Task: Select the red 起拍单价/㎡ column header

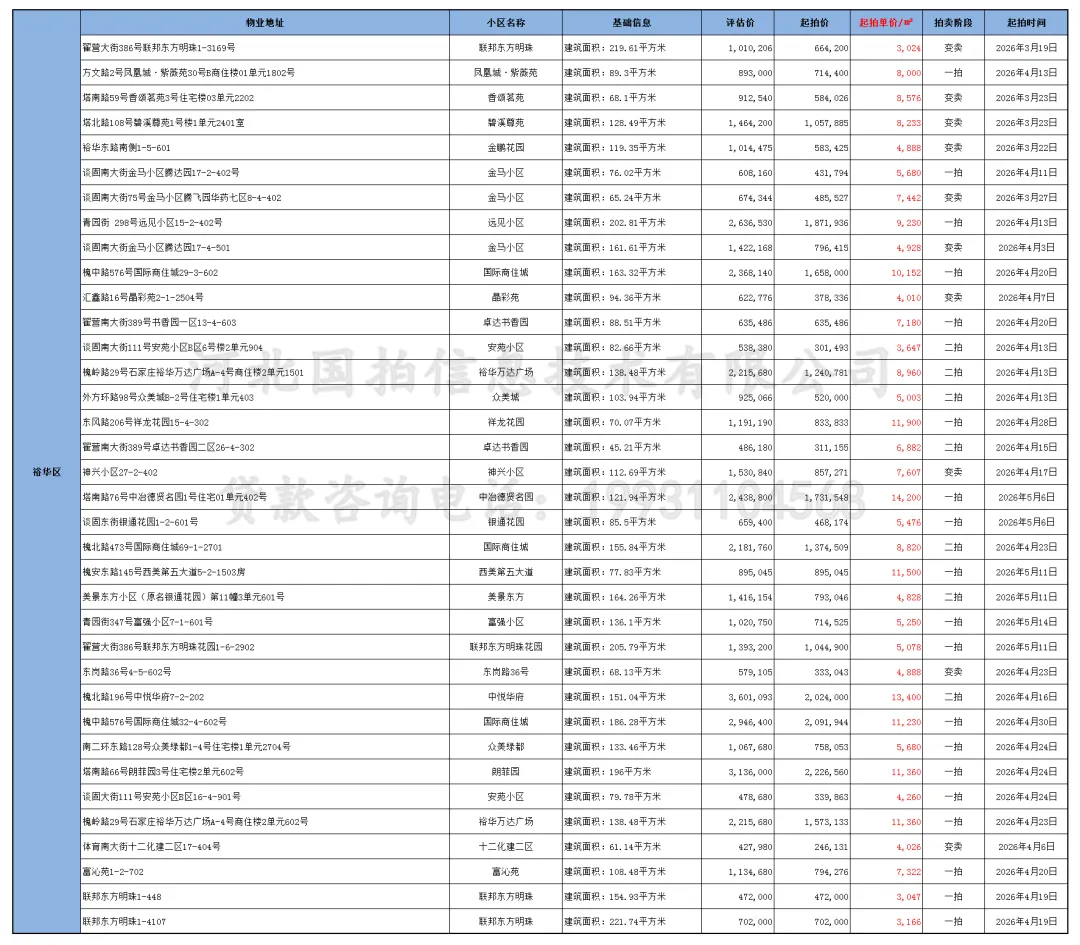Action: click(886, 23)
